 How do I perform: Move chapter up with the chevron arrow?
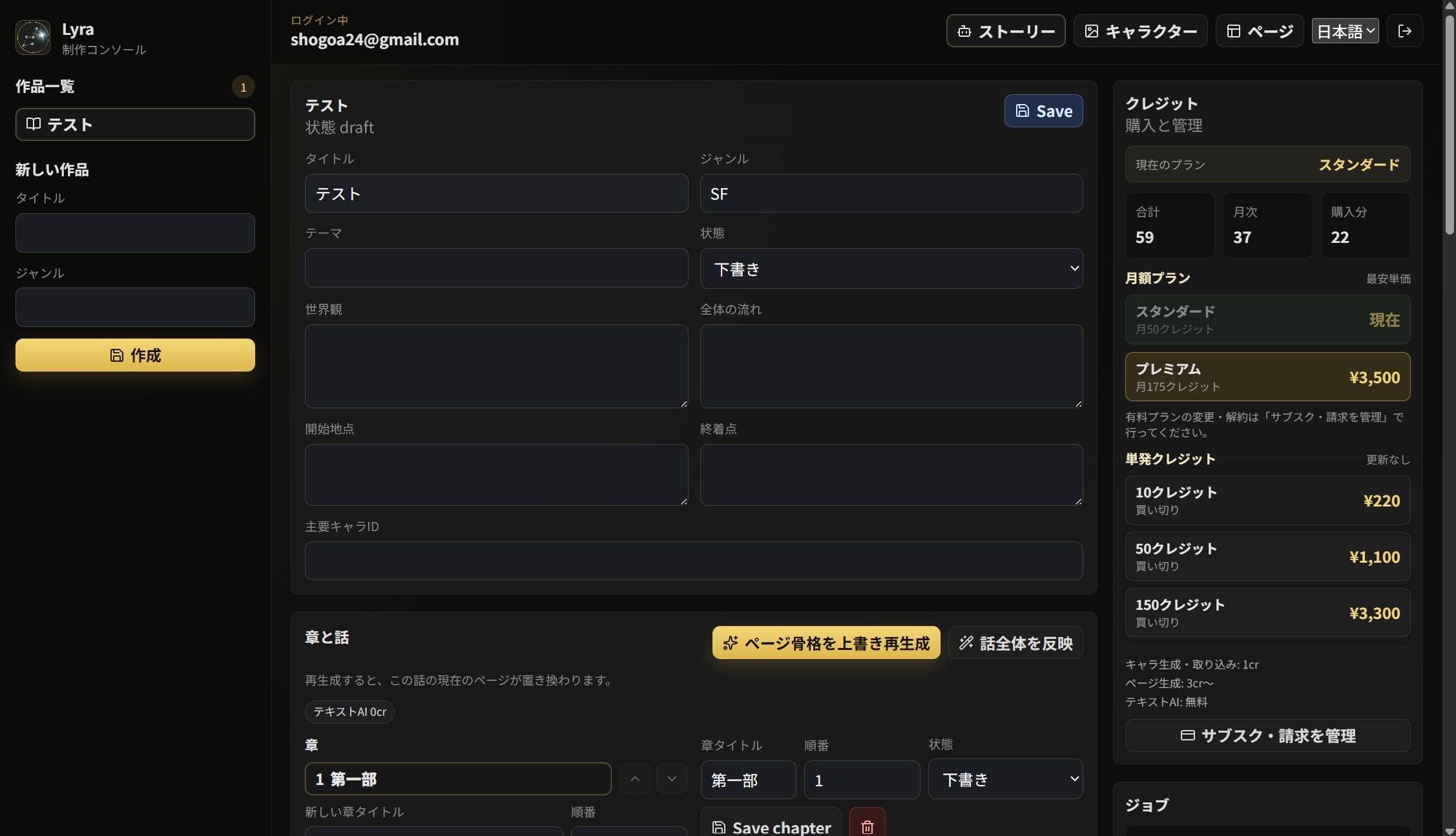point(635,779)
